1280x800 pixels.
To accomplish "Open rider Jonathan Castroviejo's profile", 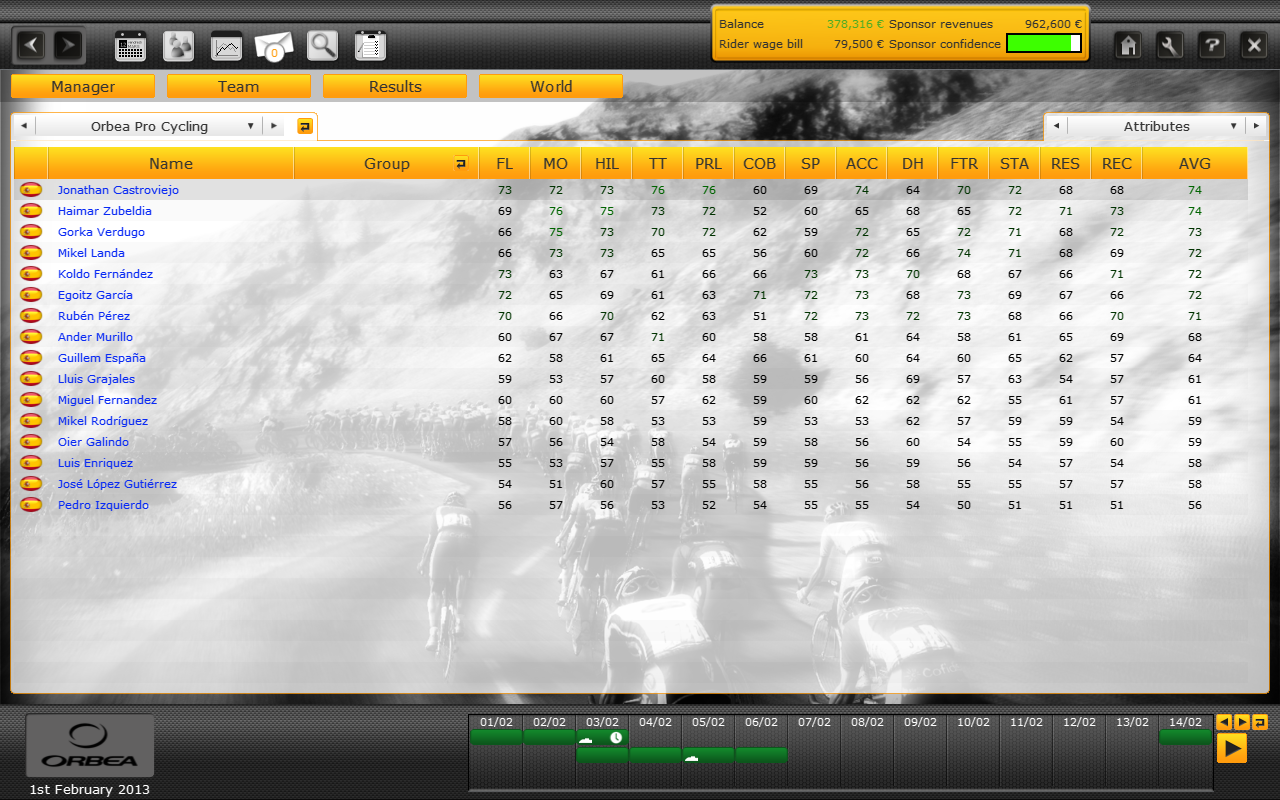I will [118, 190].
